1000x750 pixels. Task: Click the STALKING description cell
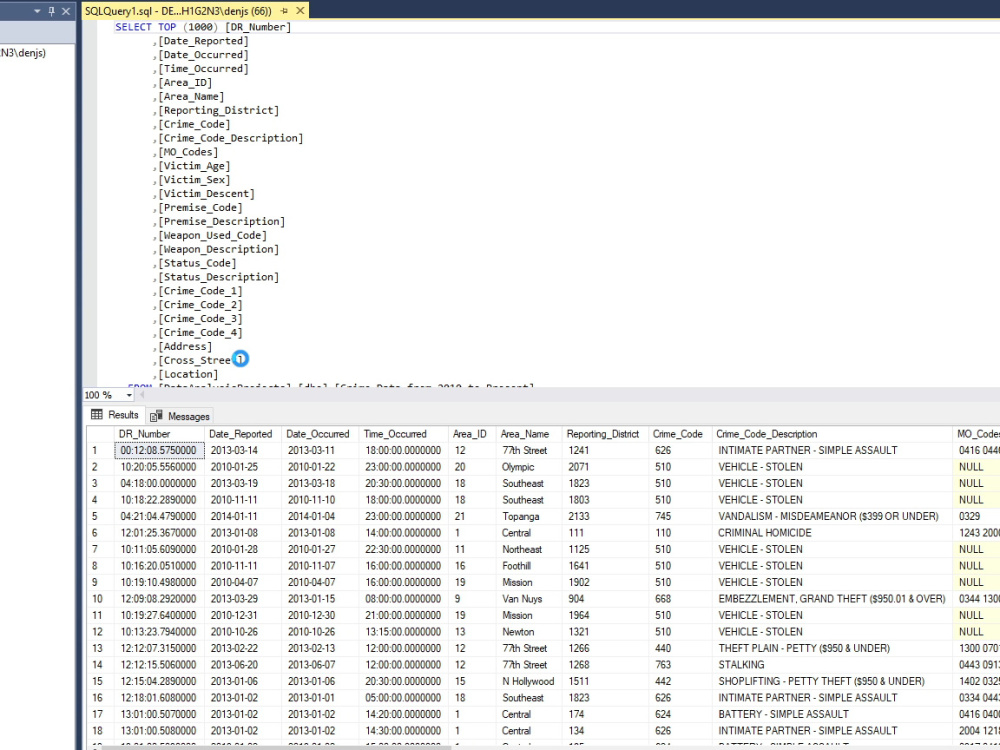(832, 665)
